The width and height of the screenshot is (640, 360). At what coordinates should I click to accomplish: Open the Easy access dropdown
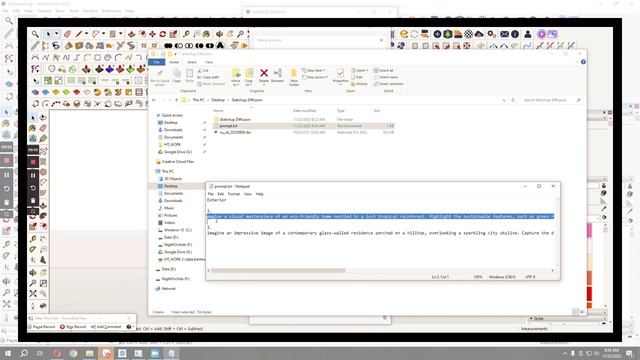click(315, 77)
